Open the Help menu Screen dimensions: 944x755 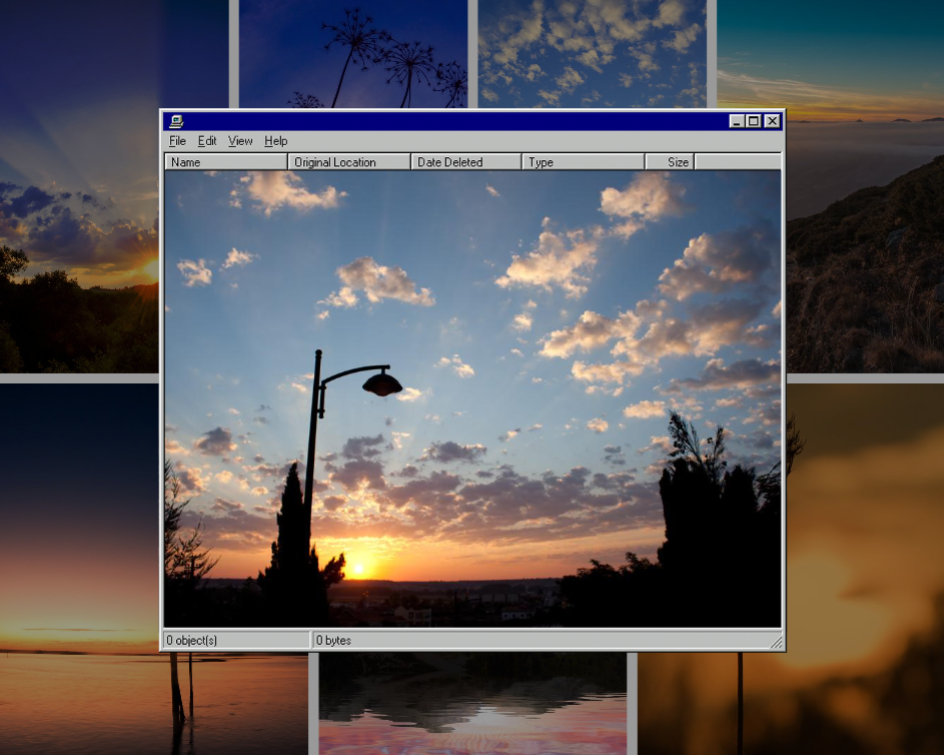(276, 141)
